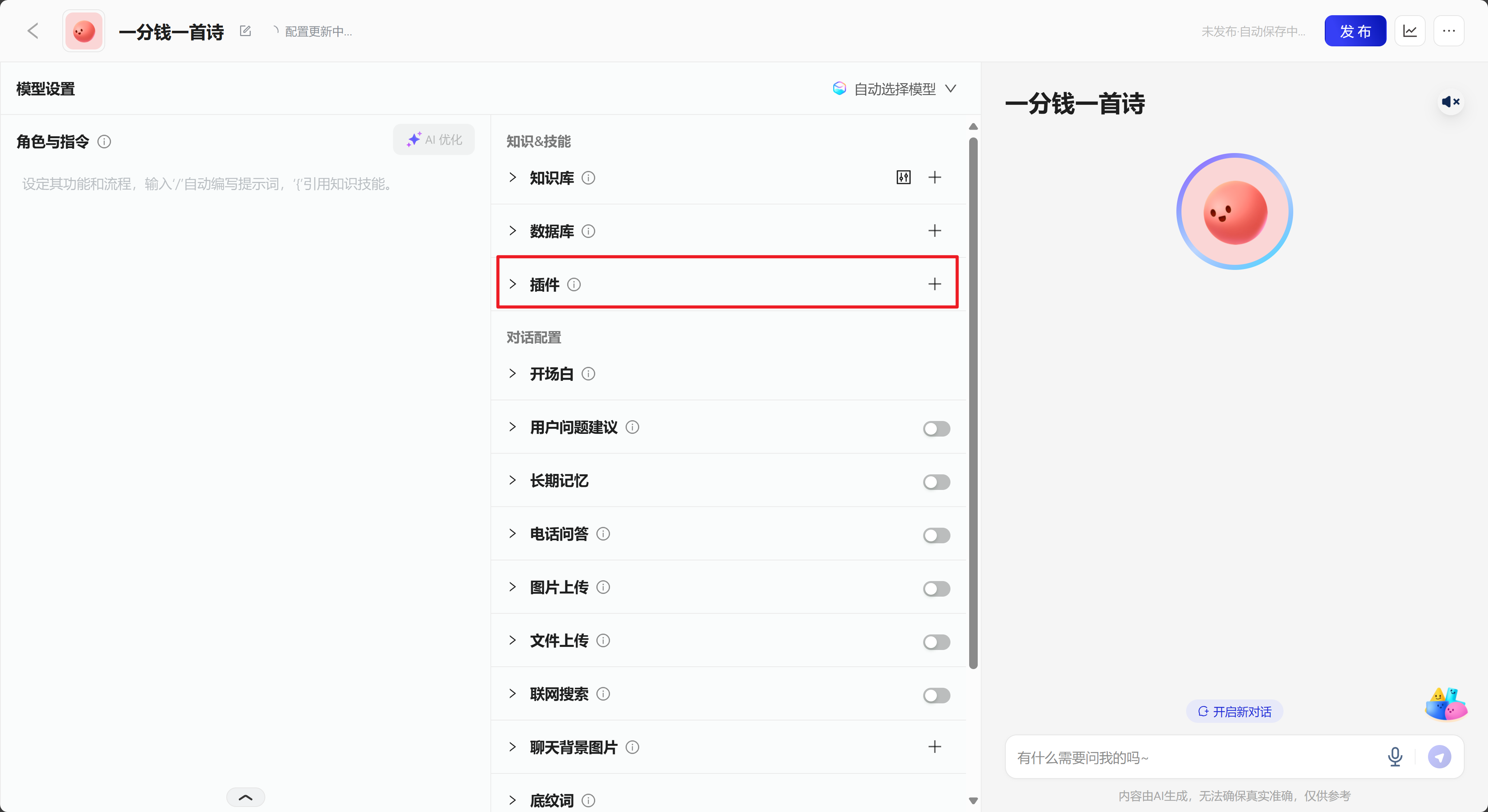
Task: Expand the 开场白 section
Action: click(x=512, y=373)
